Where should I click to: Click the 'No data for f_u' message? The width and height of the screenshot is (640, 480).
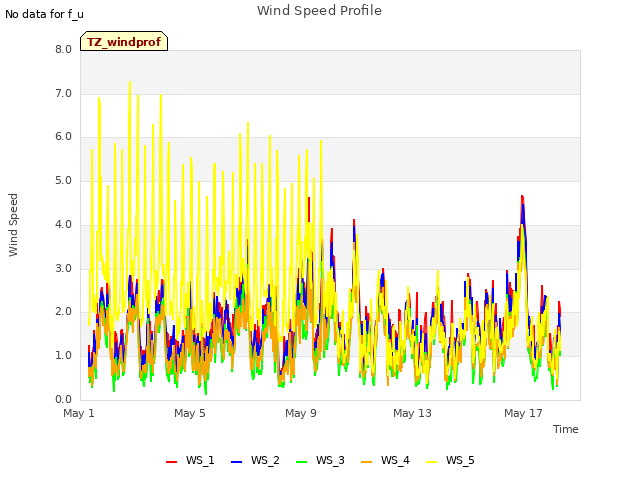[44, 14]
